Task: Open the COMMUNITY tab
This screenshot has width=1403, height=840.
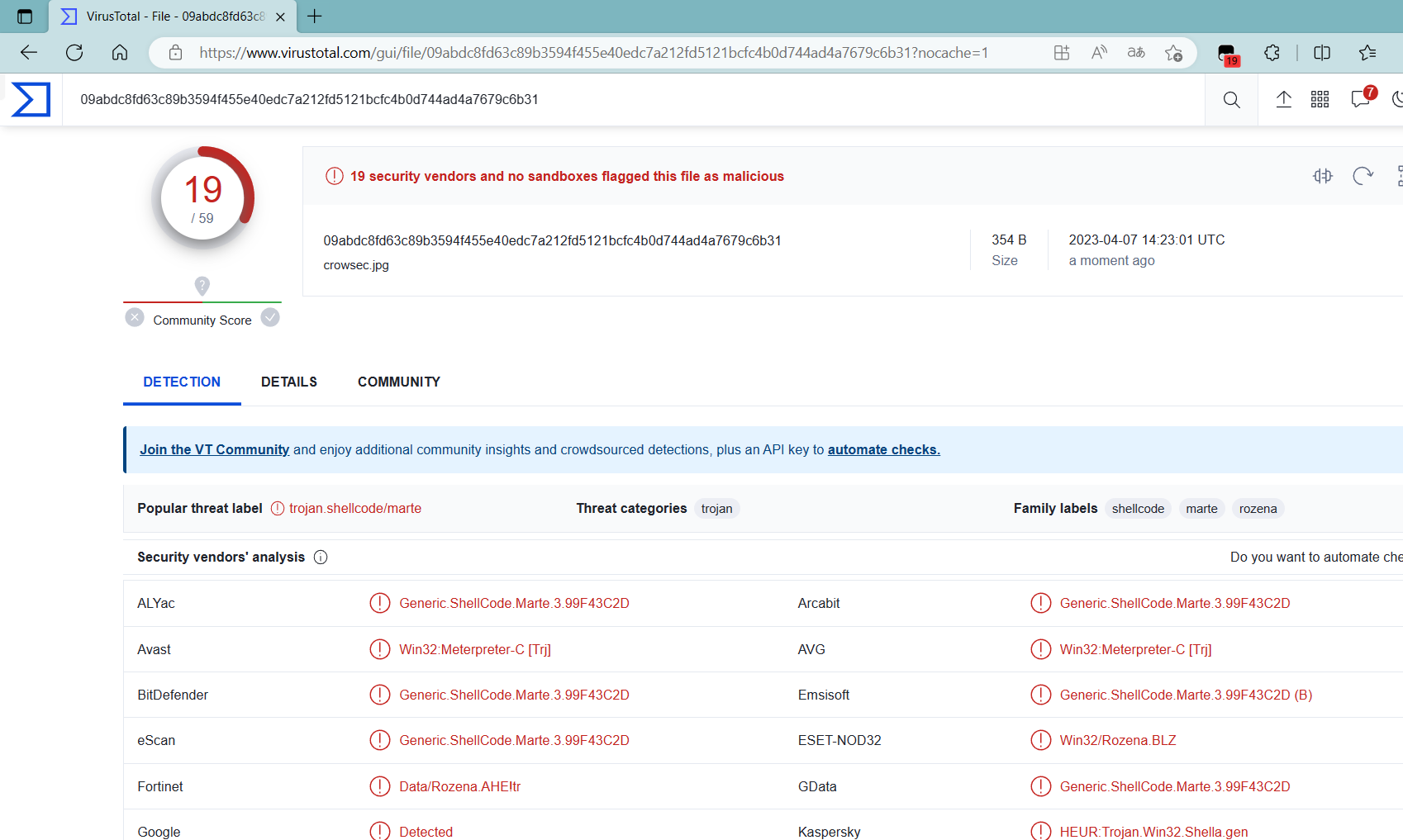Action: [x=398, y=382]
